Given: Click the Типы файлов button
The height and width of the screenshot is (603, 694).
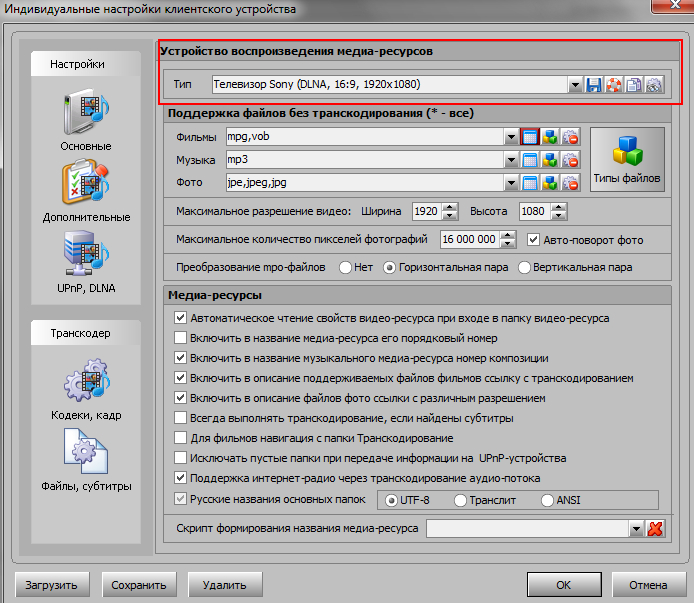Looking at the screenshot, I should [x=627, y=159].
